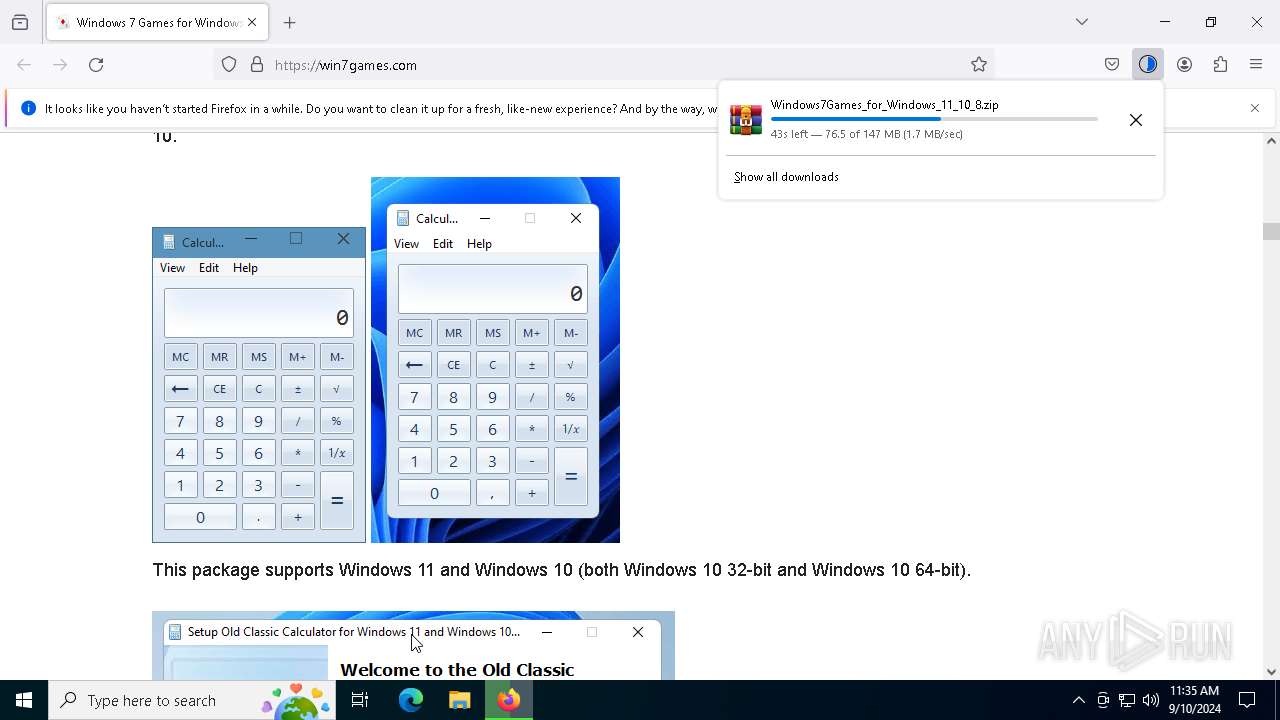Click the Firefox taskbar icon
The image size is (1280, 720).
point(509,700)
